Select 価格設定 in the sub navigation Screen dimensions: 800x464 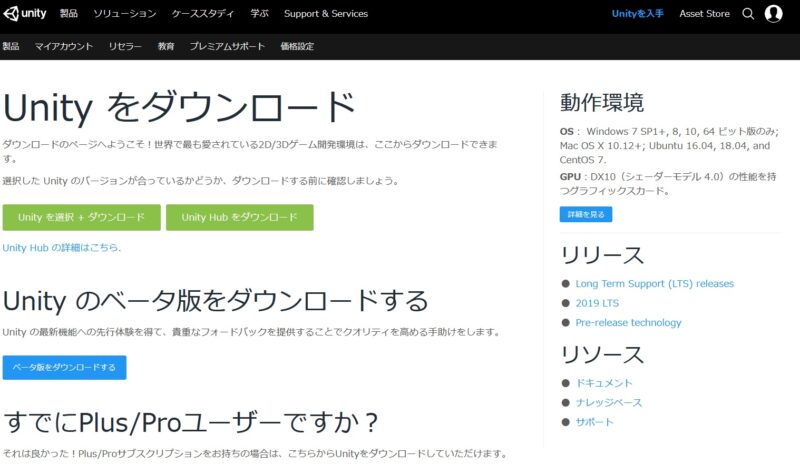297,46
